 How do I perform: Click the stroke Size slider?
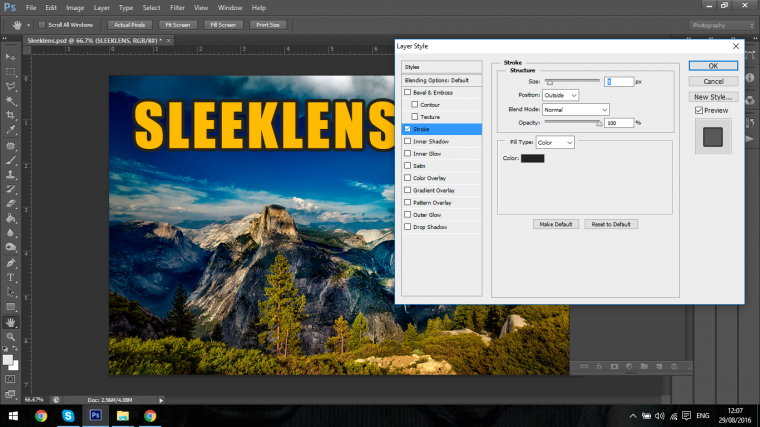tap(572, 81)
